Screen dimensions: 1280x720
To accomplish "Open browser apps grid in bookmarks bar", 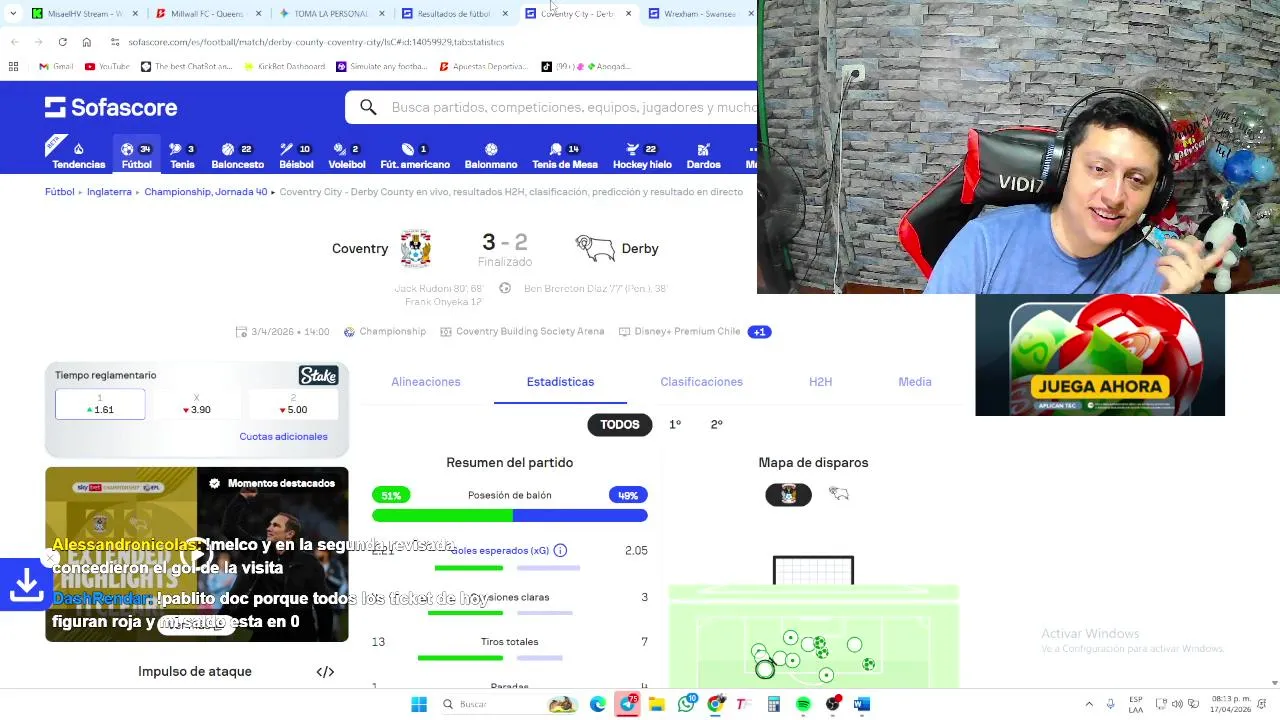I will click(x=13, y=66).
